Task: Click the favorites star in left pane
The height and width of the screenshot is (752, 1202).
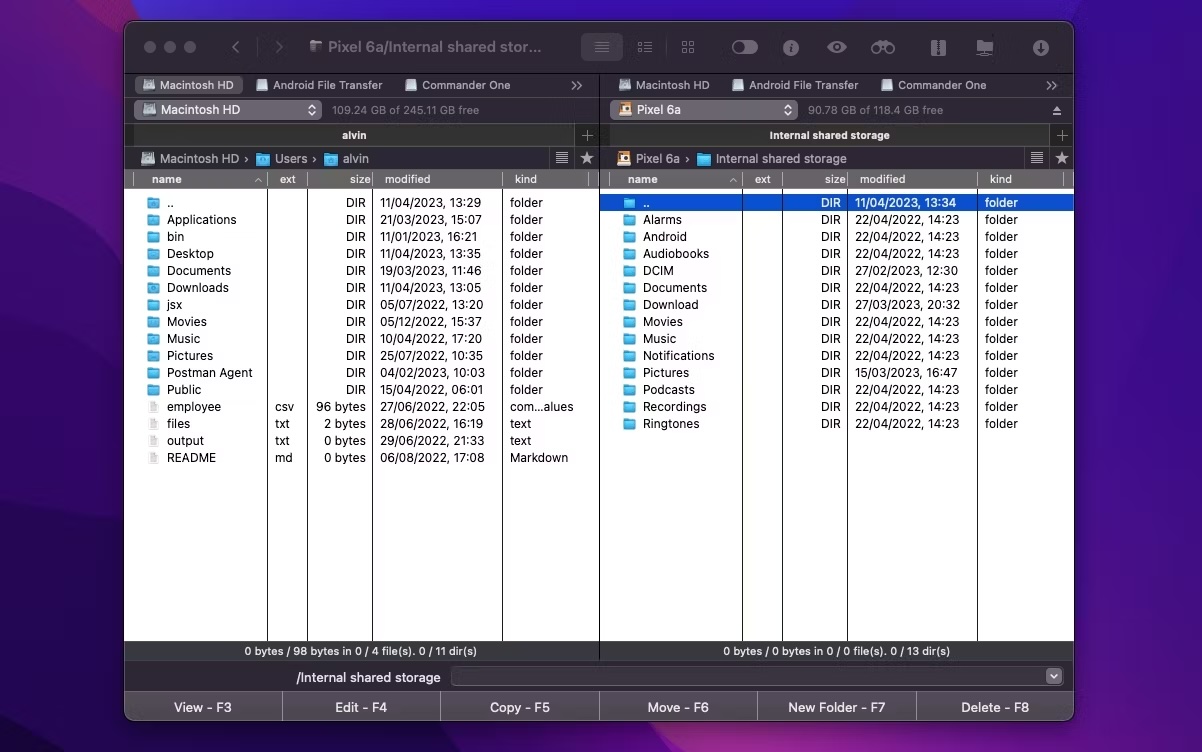Action: [587, 158]
